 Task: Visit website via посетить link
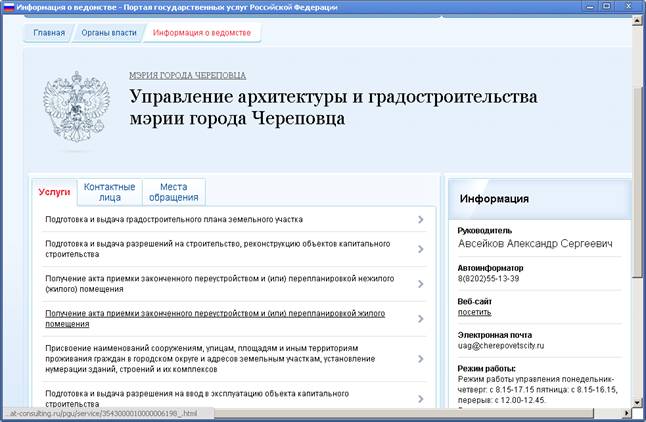click(474, 312)
